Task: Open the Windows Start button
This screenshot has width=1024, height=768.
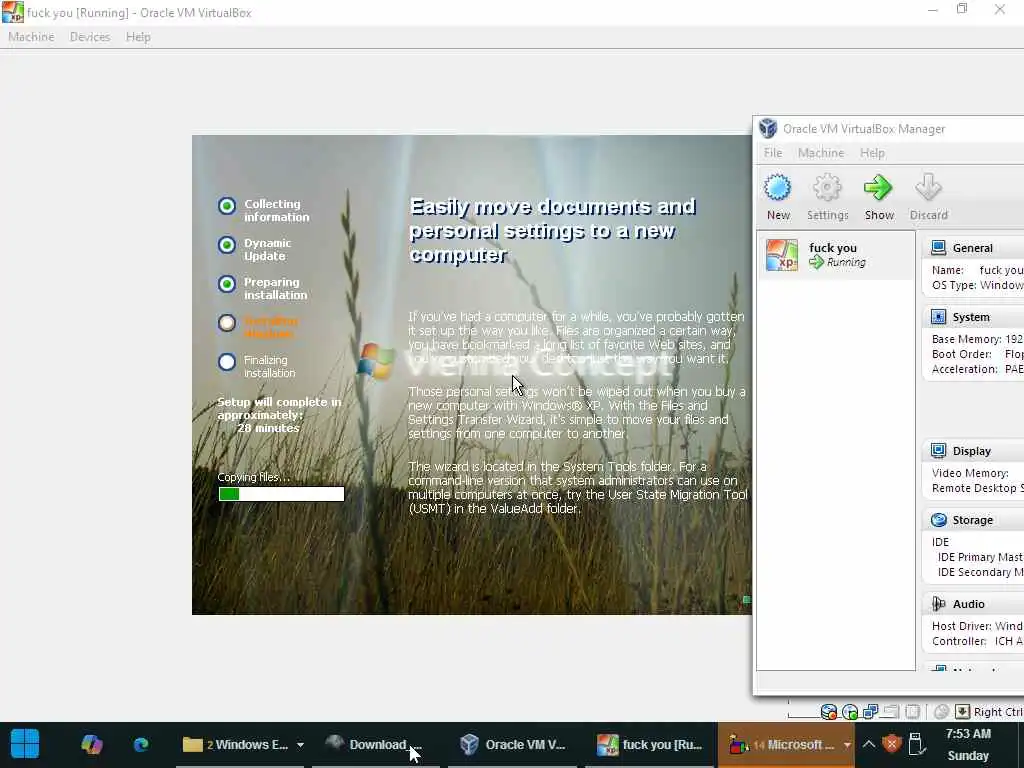Action: (25, 744)
